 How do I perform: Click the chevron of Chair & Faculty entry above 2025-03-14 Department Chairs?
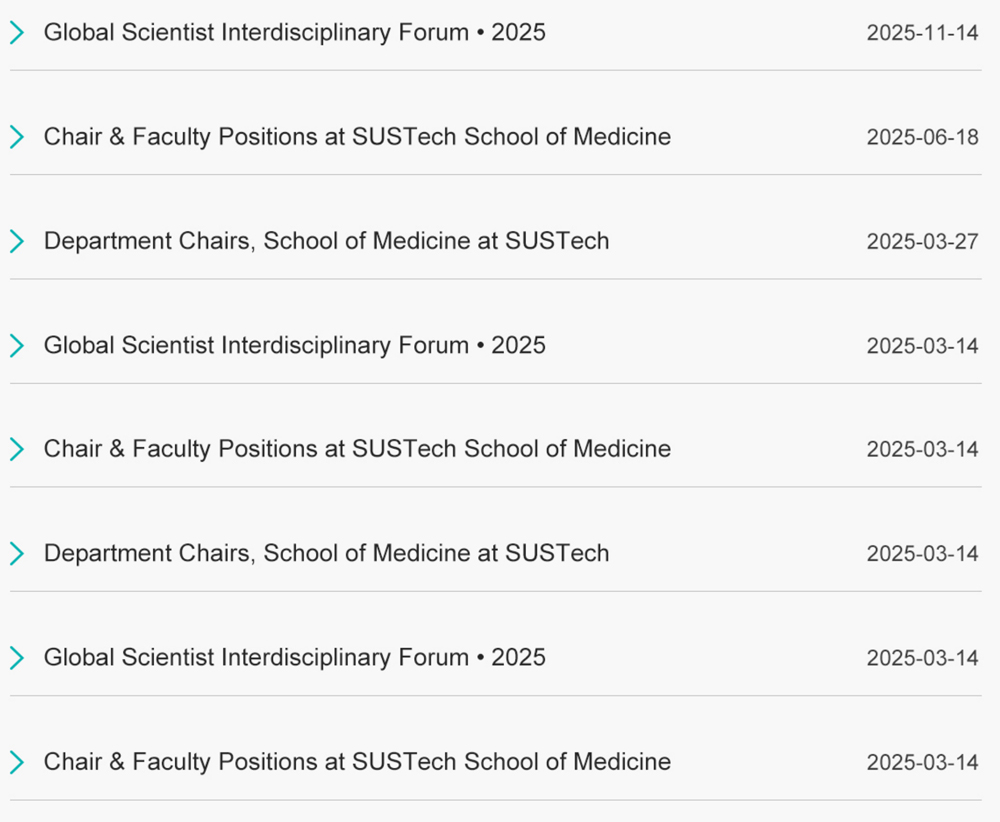pos(17,449)
